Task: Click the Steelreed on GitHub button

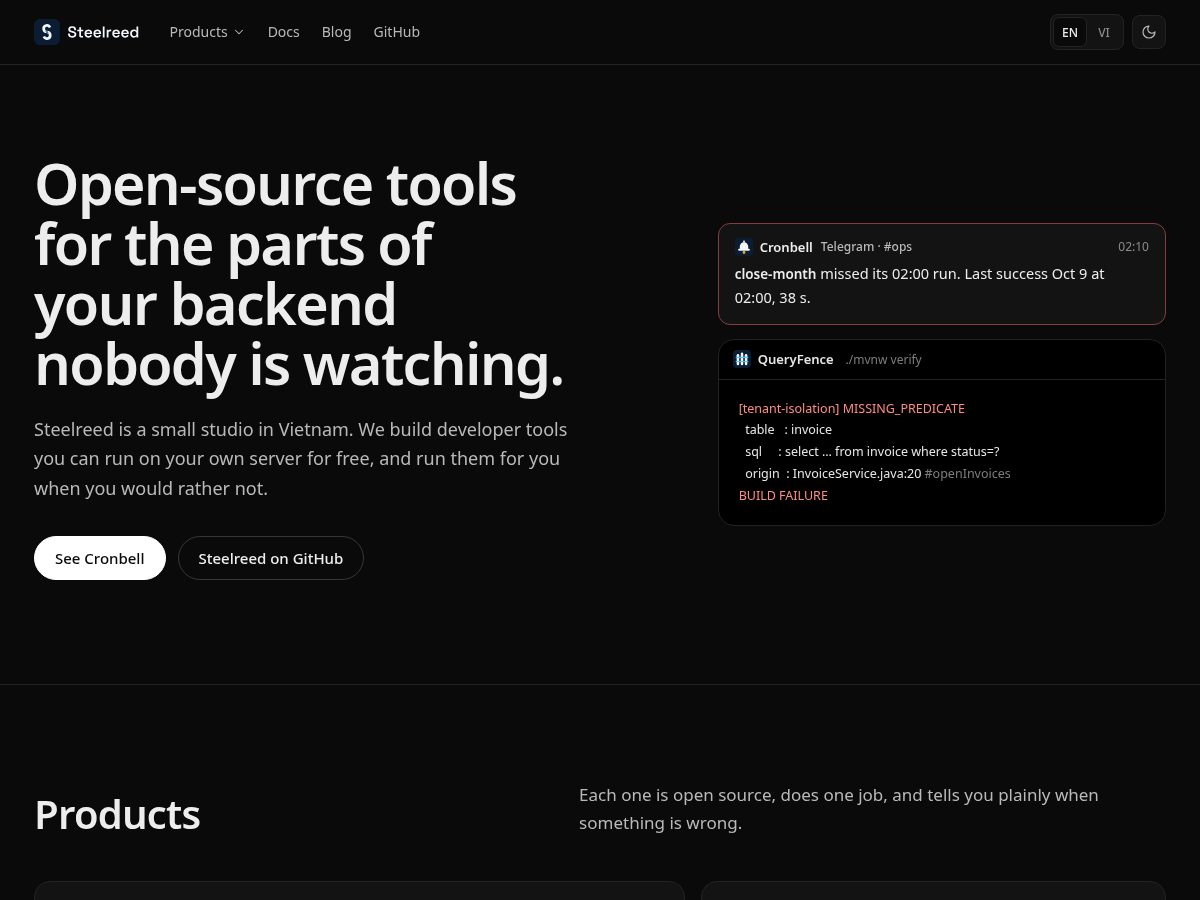Action: point(271,558)
